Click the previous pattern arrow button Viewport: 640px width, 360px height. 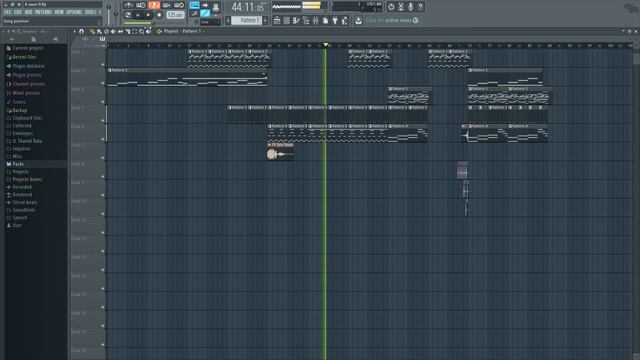(x=228, y=20)
